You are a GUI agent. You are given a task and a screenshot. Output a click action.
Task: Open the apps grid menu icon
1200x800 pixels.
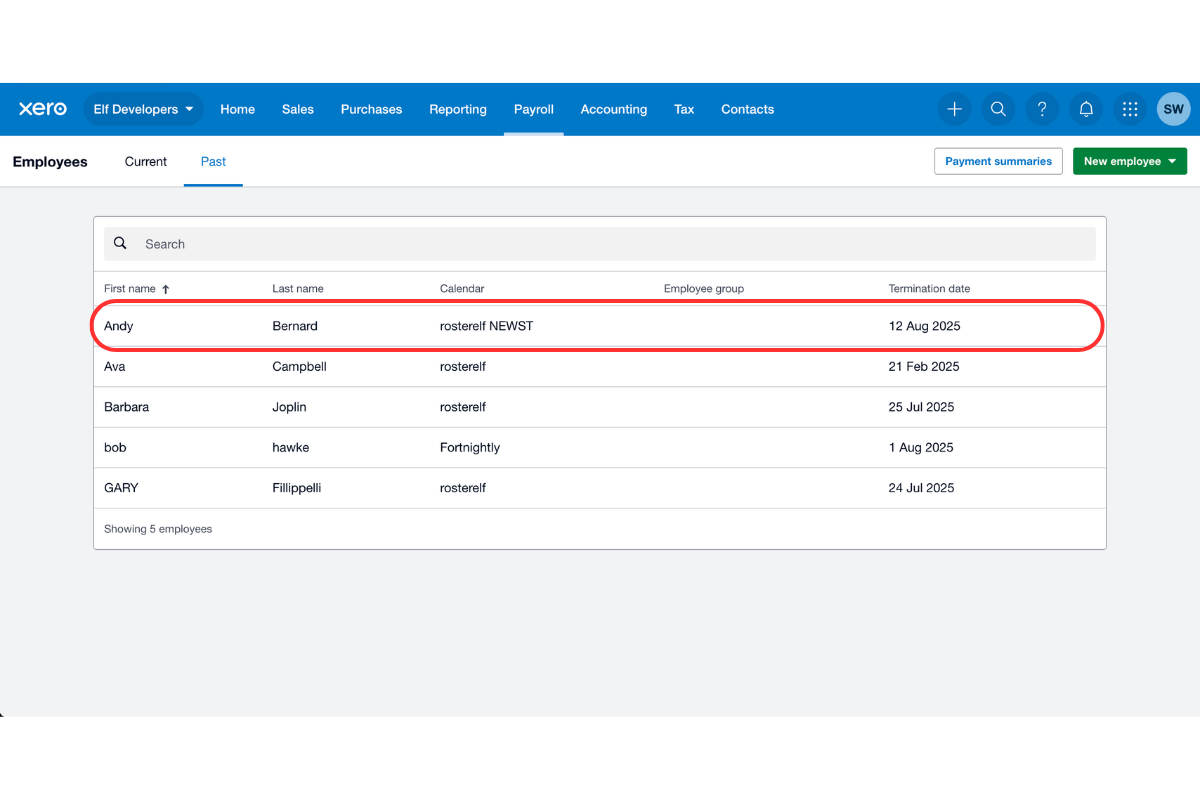(1130, 109)
